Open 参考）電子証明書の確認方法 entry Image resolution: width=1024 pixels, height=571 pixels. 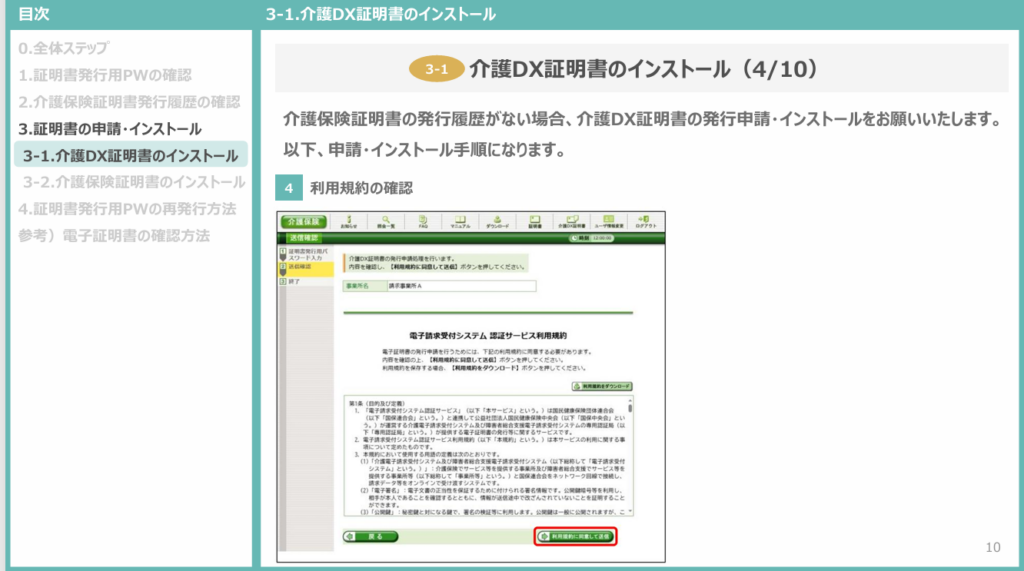pos(114,235)
